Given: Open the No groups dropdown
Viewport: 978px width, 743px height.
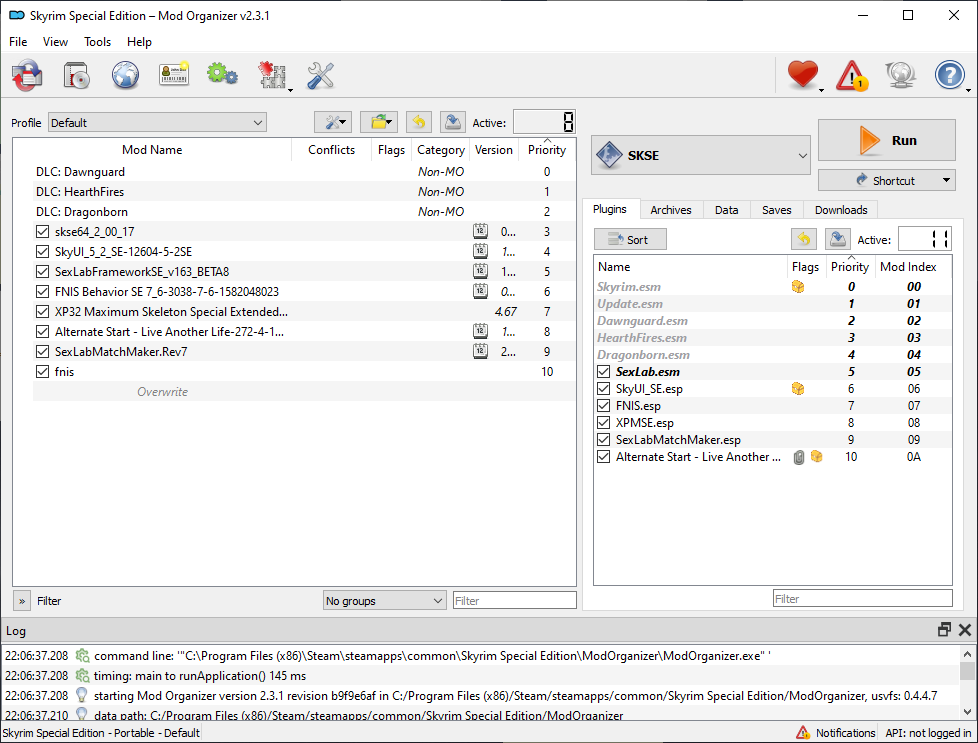Looking at the screenshot, I should pyautogui.click(x=384, y=601).
